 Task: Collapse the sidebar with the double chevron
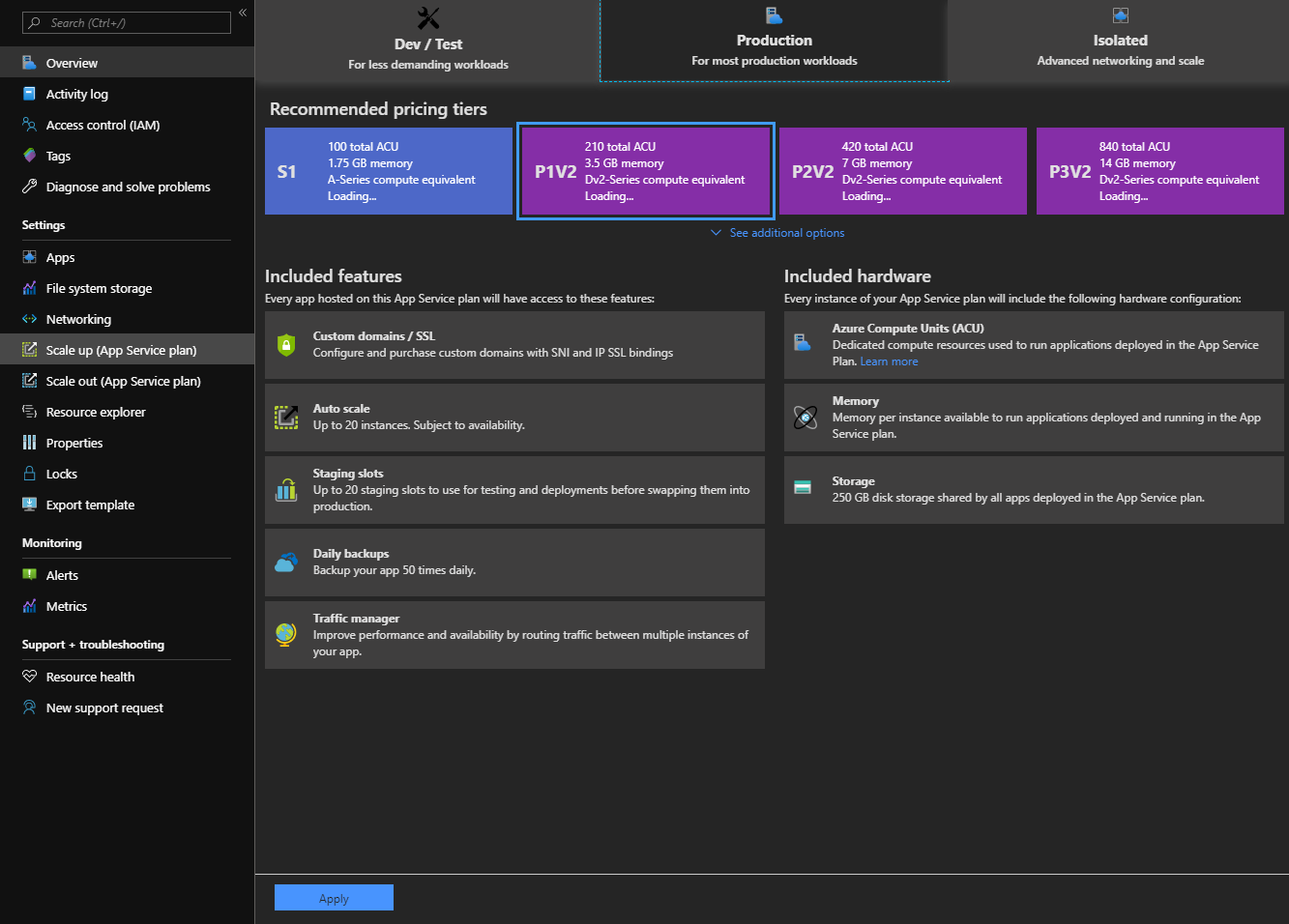(x=243, y=13)
